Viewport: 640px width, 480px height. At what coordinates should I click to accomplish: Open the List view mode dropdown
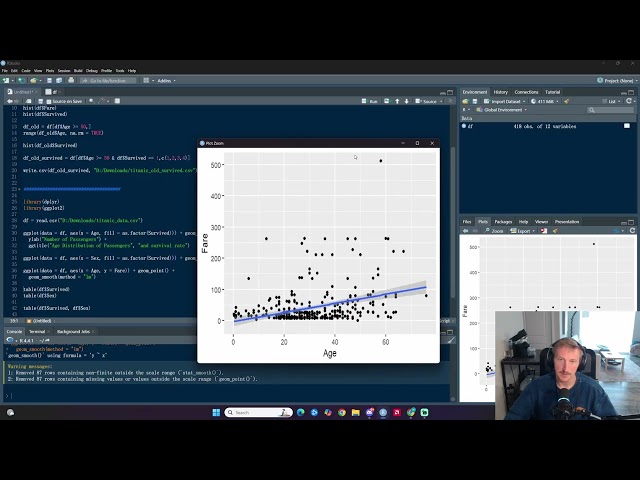pos(612,101)
